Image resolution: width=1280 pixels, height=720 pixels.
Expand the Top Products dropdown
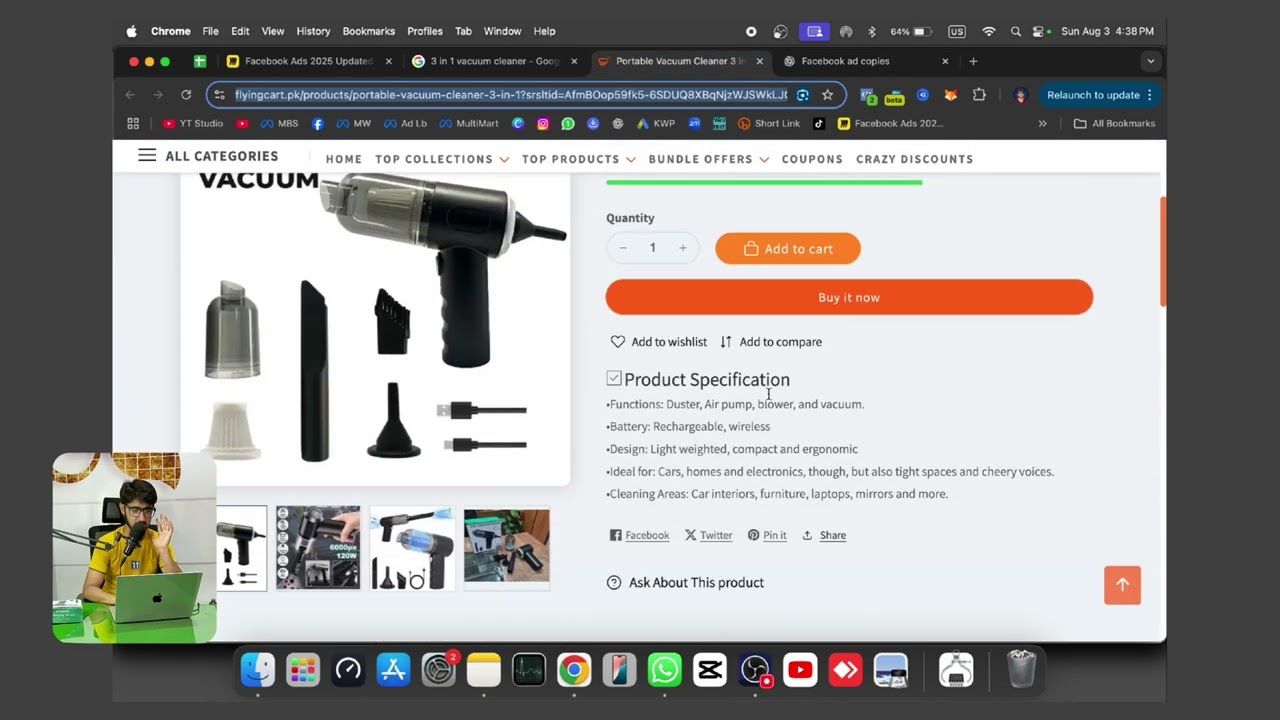pyautogui.click(x=579, y=159)
